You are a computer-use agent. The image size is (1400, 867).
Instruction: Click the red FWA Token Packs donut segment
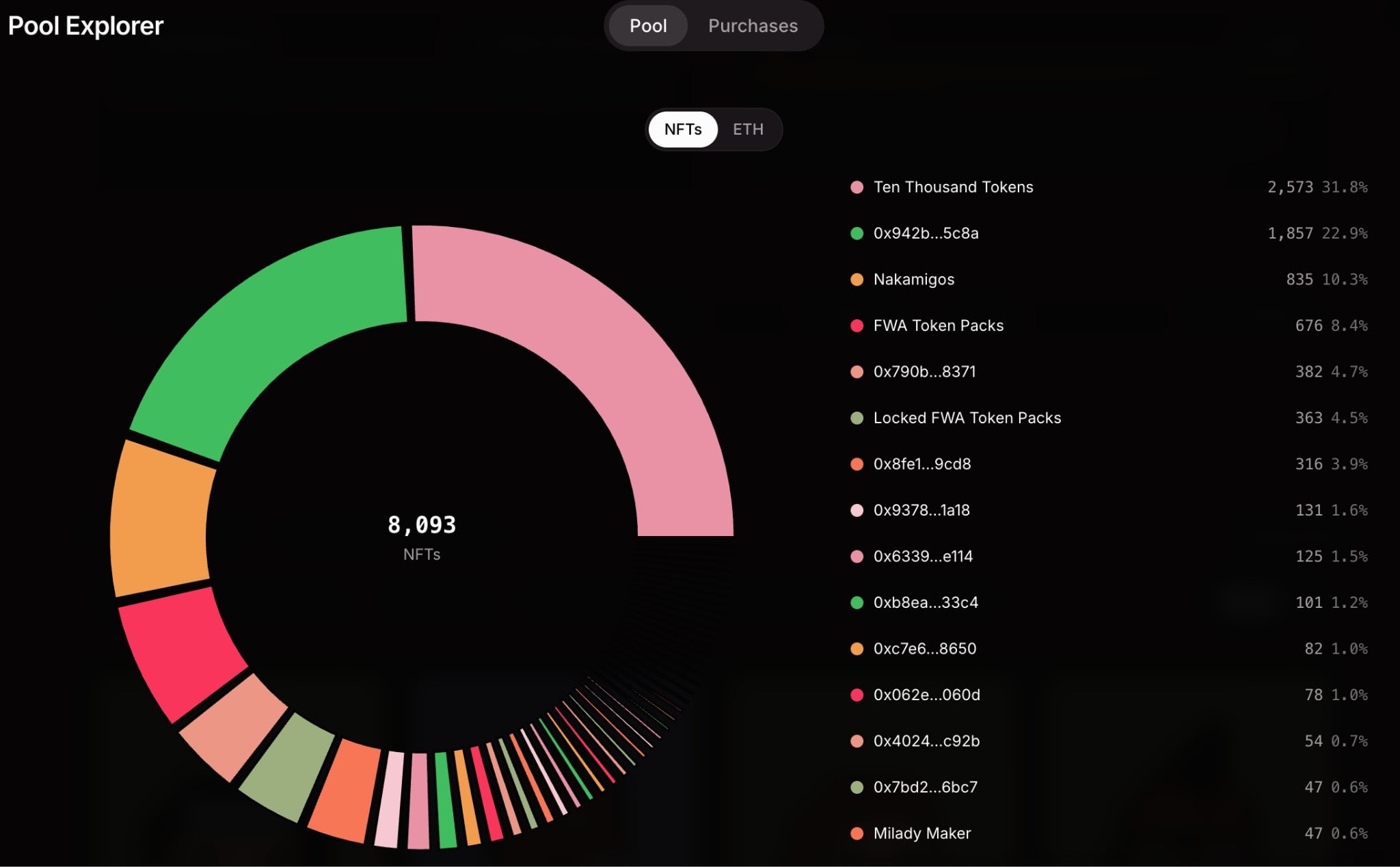pyautogui.click(x=181, y=650)
